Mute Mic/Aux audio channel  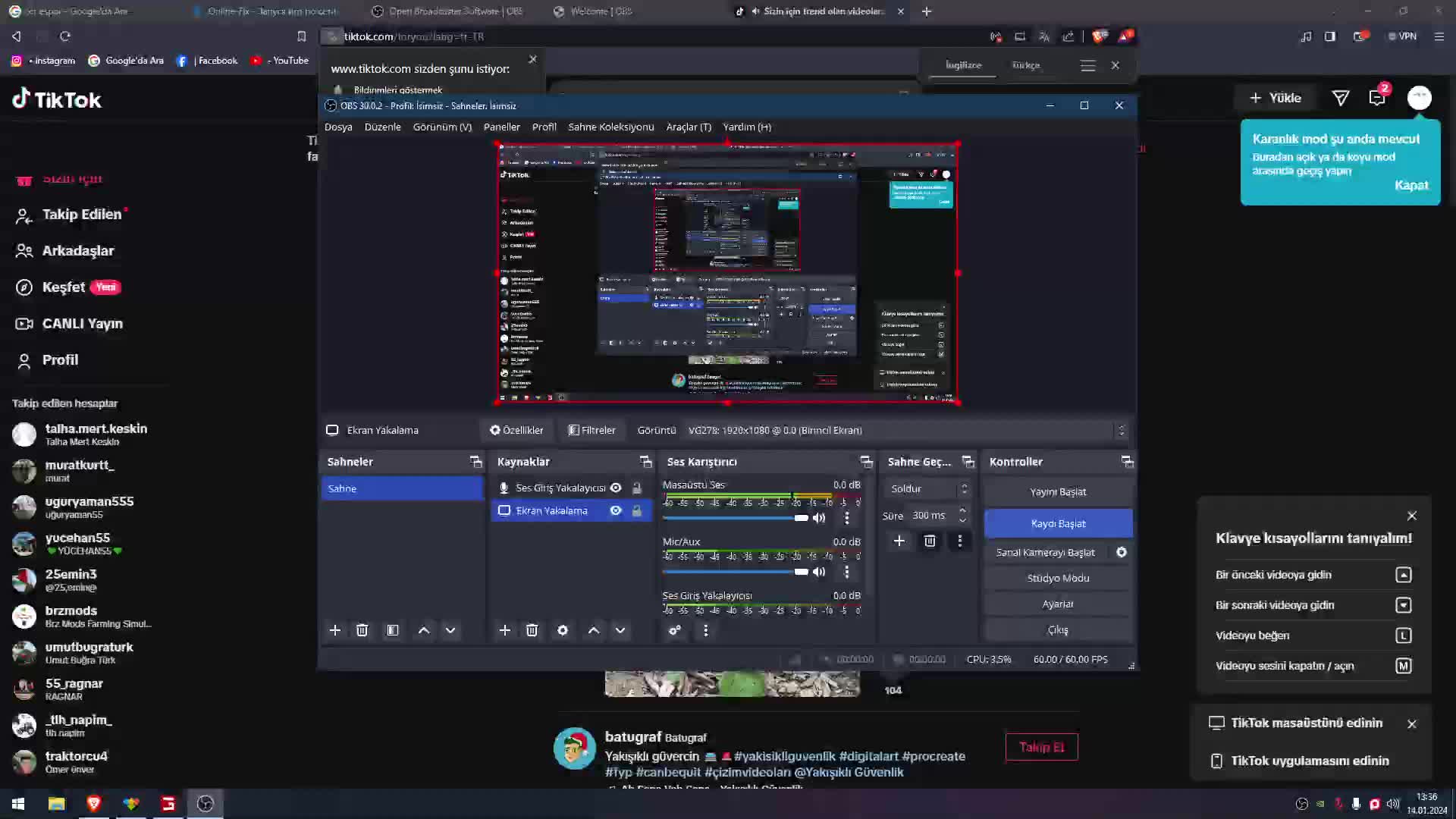[x=819, y=572]
